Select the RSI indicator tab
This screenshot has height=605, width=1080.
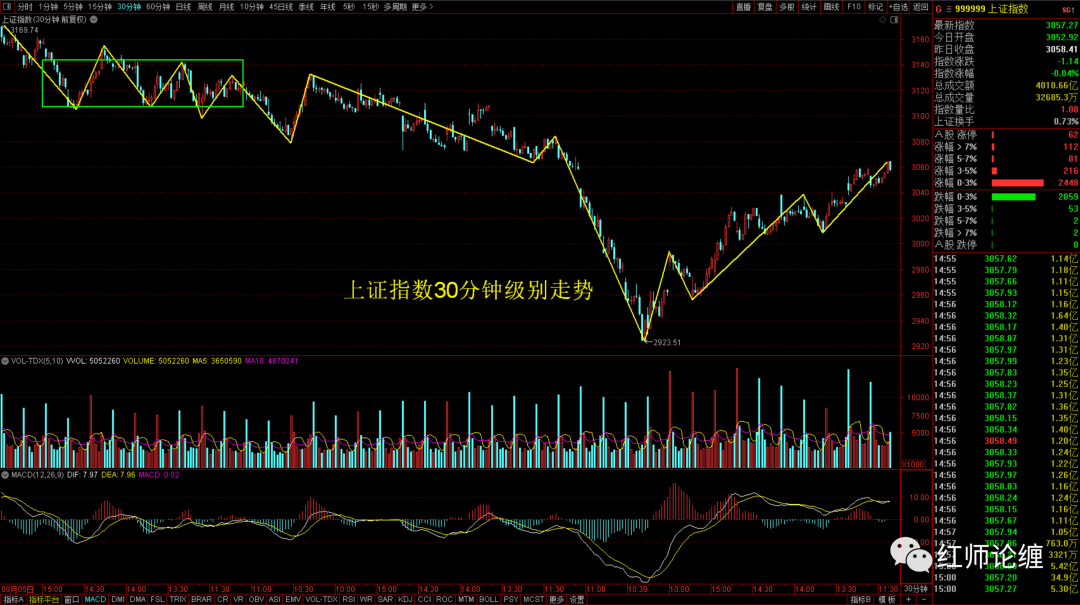point(349,599)
